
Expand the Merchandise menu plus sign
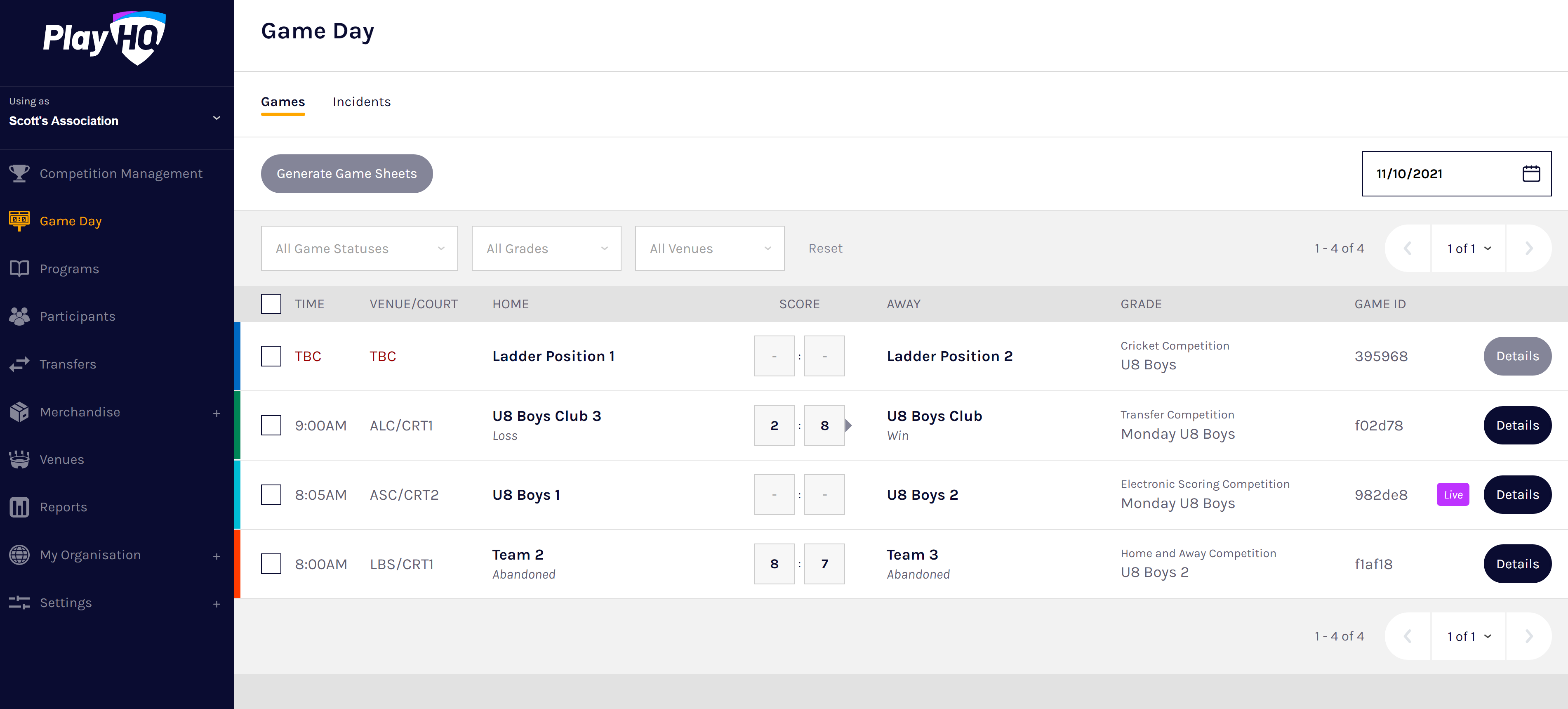(x=216, y=413)
